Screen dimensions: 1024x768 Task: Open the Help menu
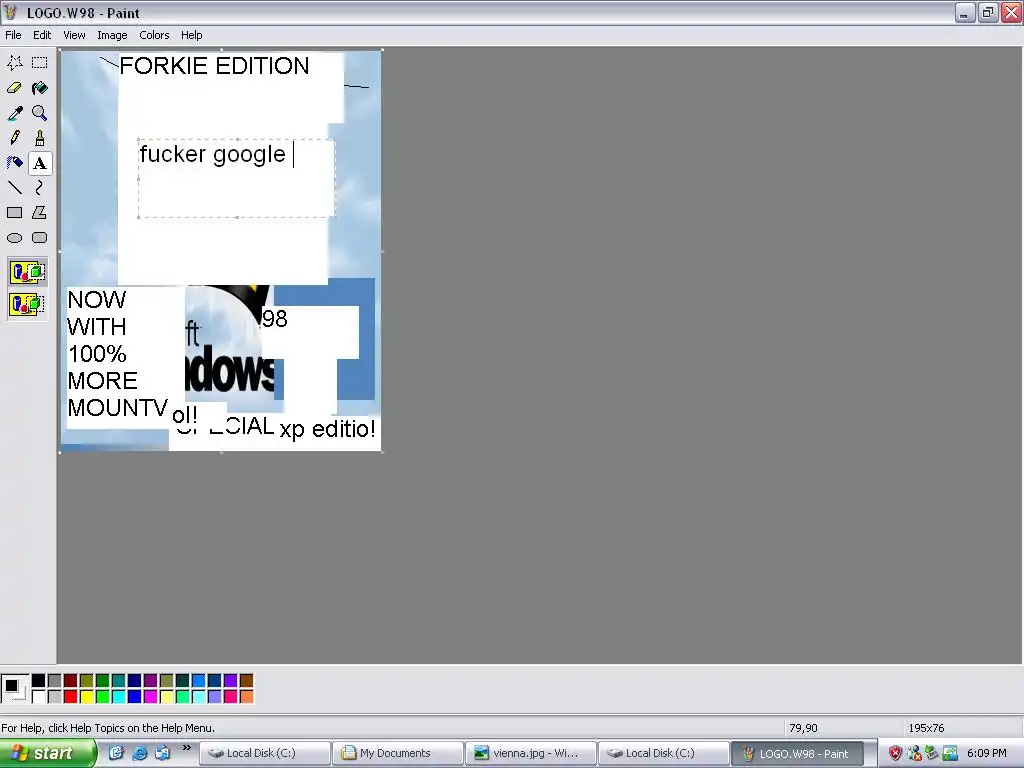(191, 35)
